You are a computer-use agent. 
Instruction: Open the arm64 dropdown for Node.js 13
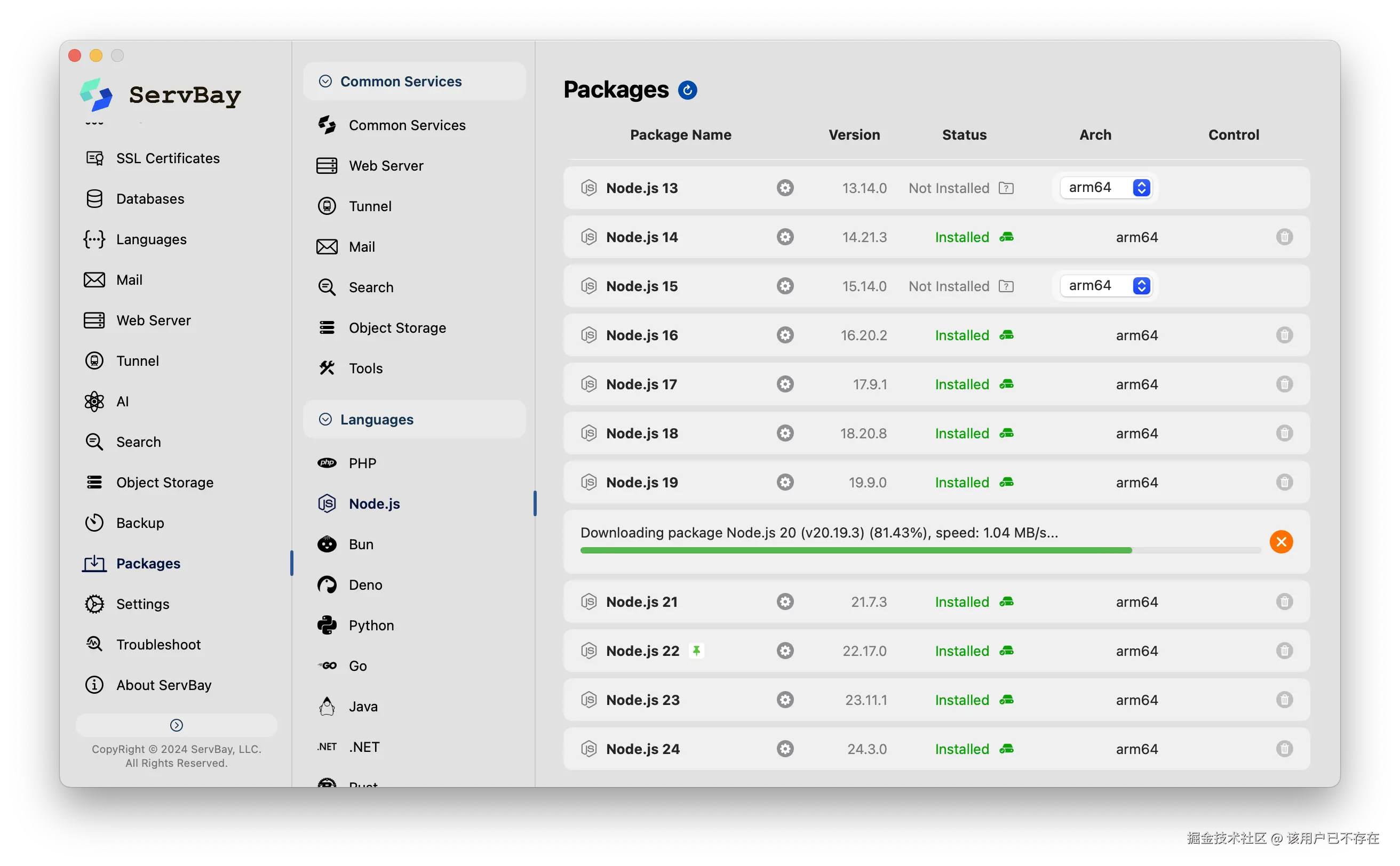1105,188
